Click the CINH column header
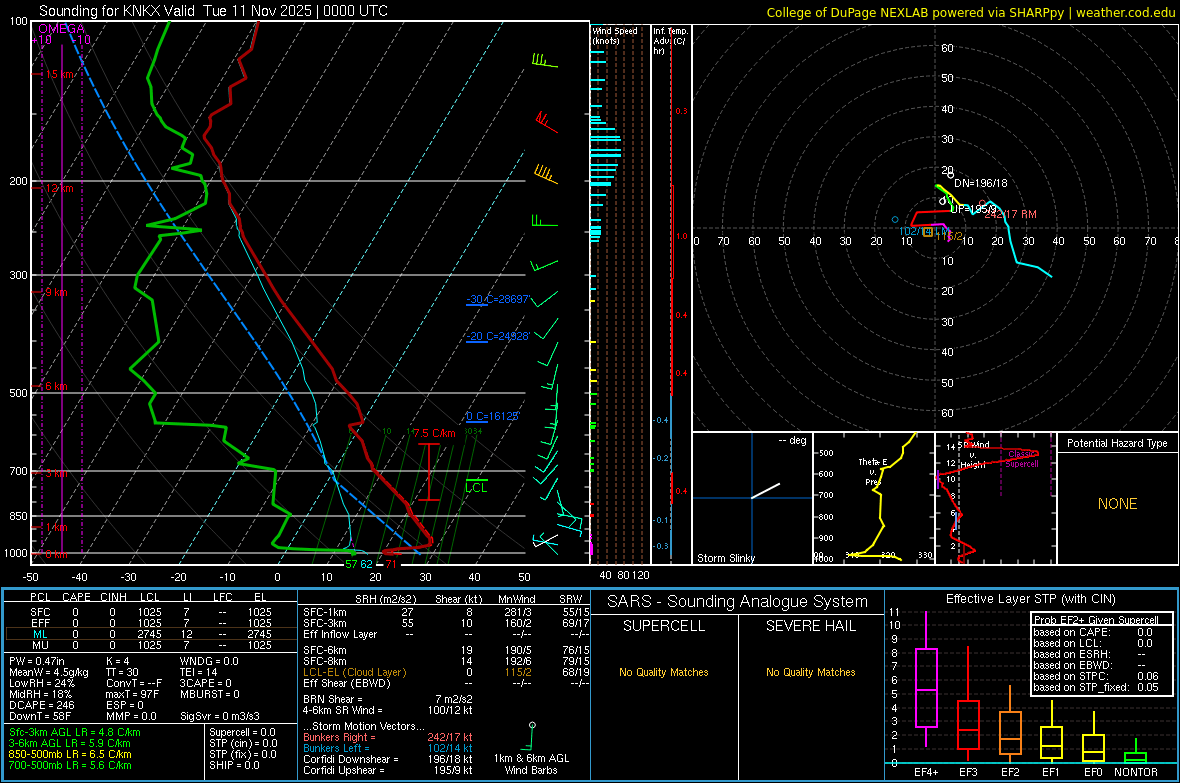 (x=114, y=597)
